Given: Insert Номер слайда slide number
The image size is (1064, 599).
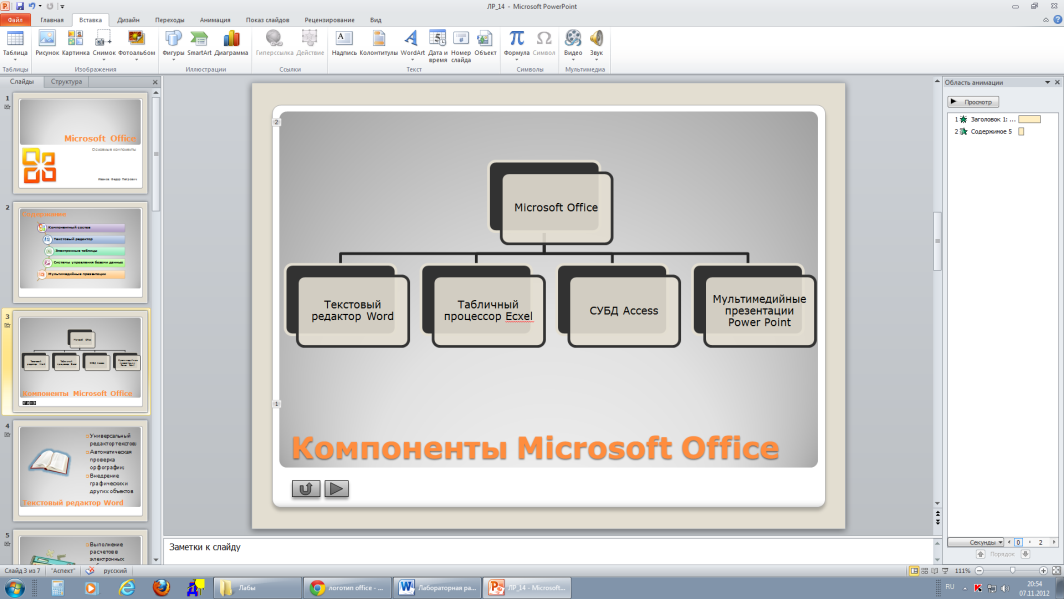Looking at the screenshot, I should click(461, 46).
